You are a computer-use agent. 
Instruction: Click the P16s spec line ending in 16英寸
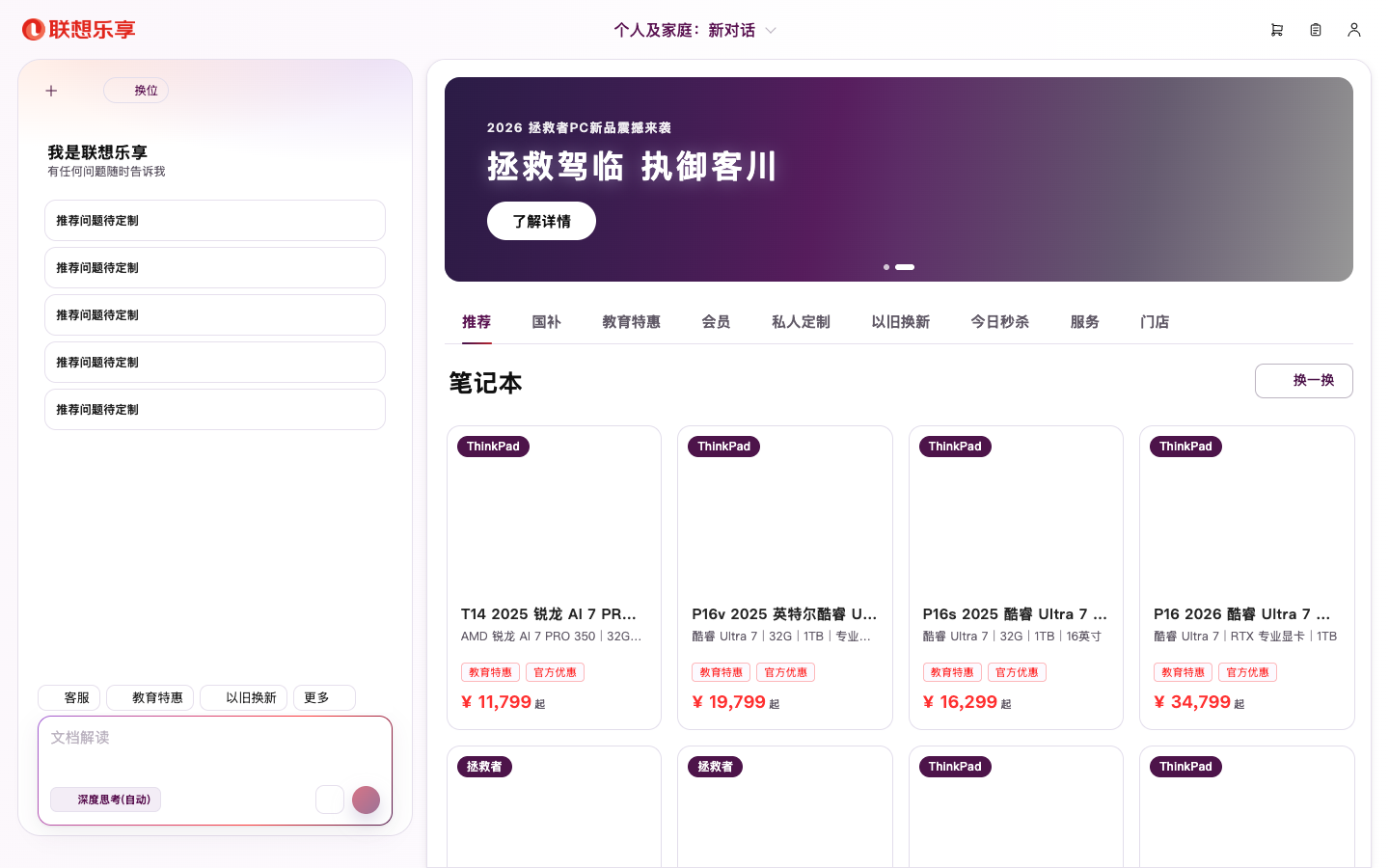tap(1012, 637)
